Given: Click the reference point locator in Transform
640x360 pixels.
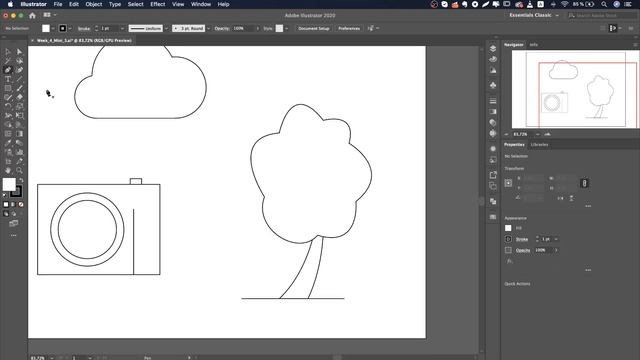Looking at the screenshot, I should [x=508, y=183].
